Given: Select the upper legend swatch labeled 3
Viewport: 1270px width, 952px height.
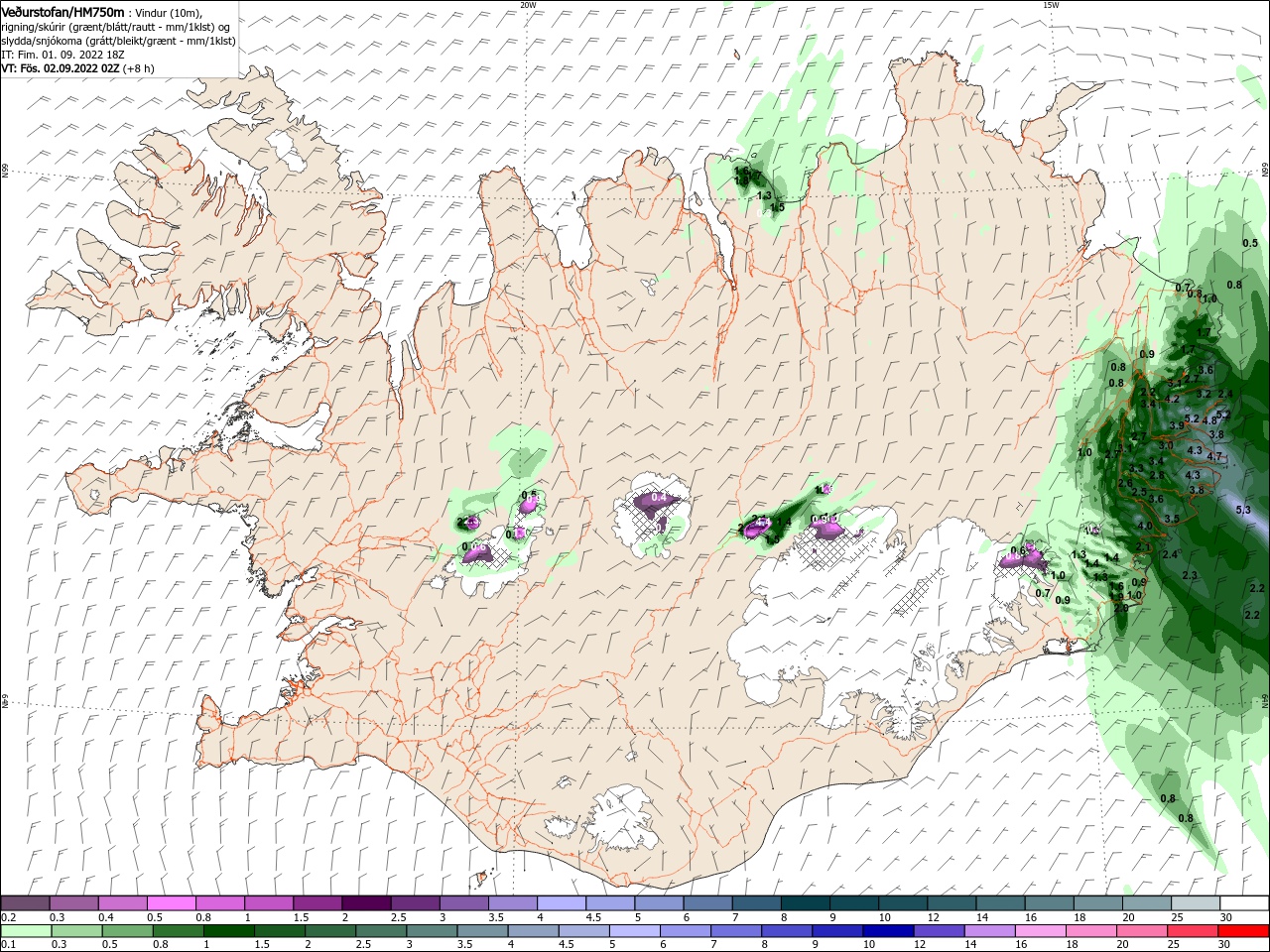Looking at the screenshot, I should [464, 902].
